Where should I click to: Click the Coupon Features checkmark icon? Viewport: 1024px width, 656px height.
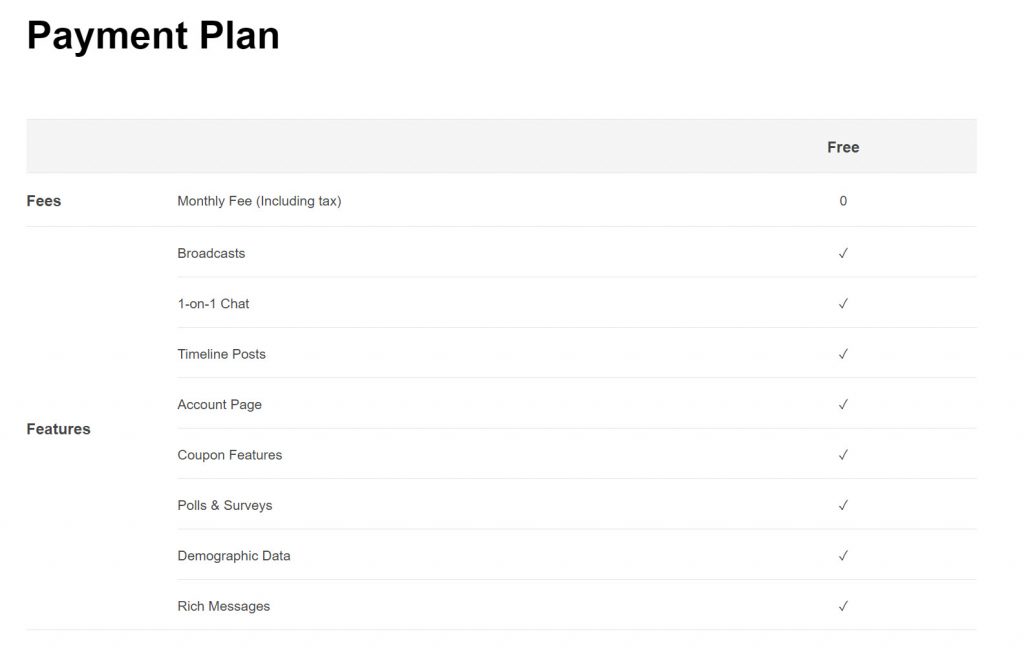point(843,455)
